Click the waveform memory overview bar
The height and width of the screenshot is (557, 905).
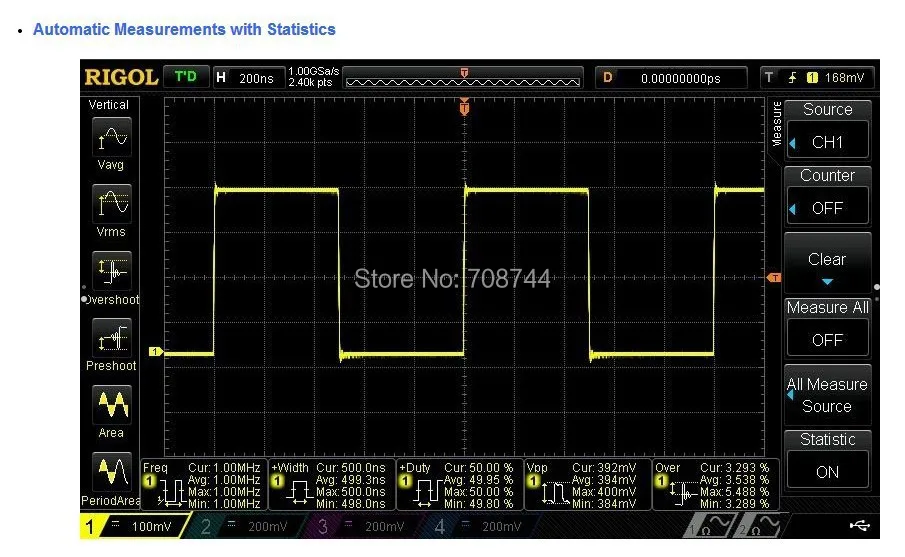463,78
